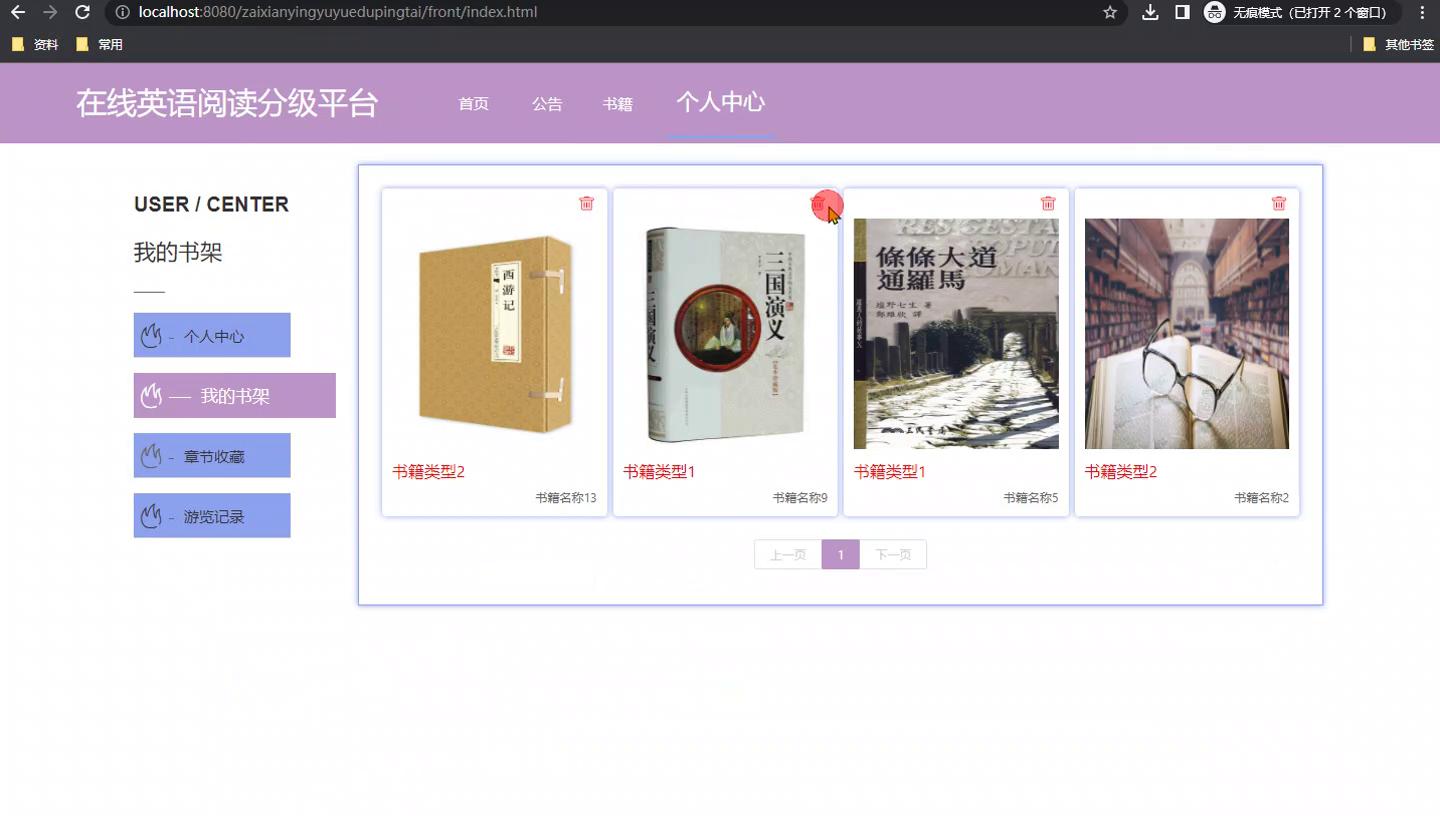The image size is (1440, 816).
Task: Open 條條大道通羅馬 book cover thumbnail
Action: (x=956, y=334)
